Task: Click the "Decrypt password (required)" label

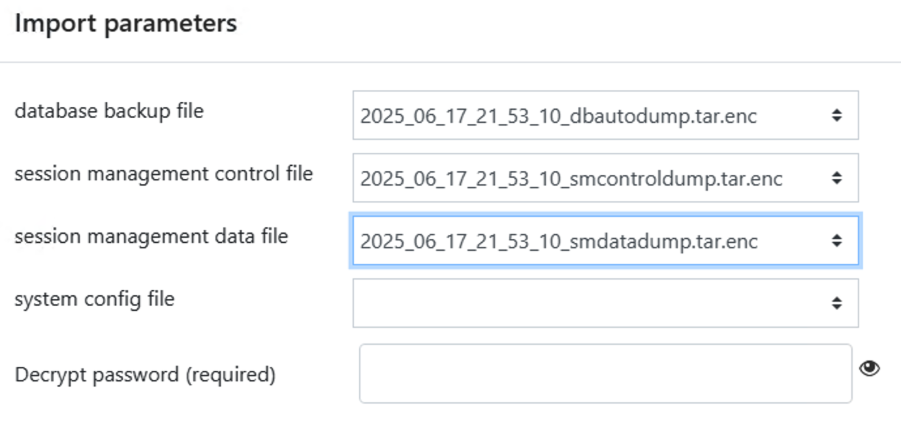Action: 145,375
